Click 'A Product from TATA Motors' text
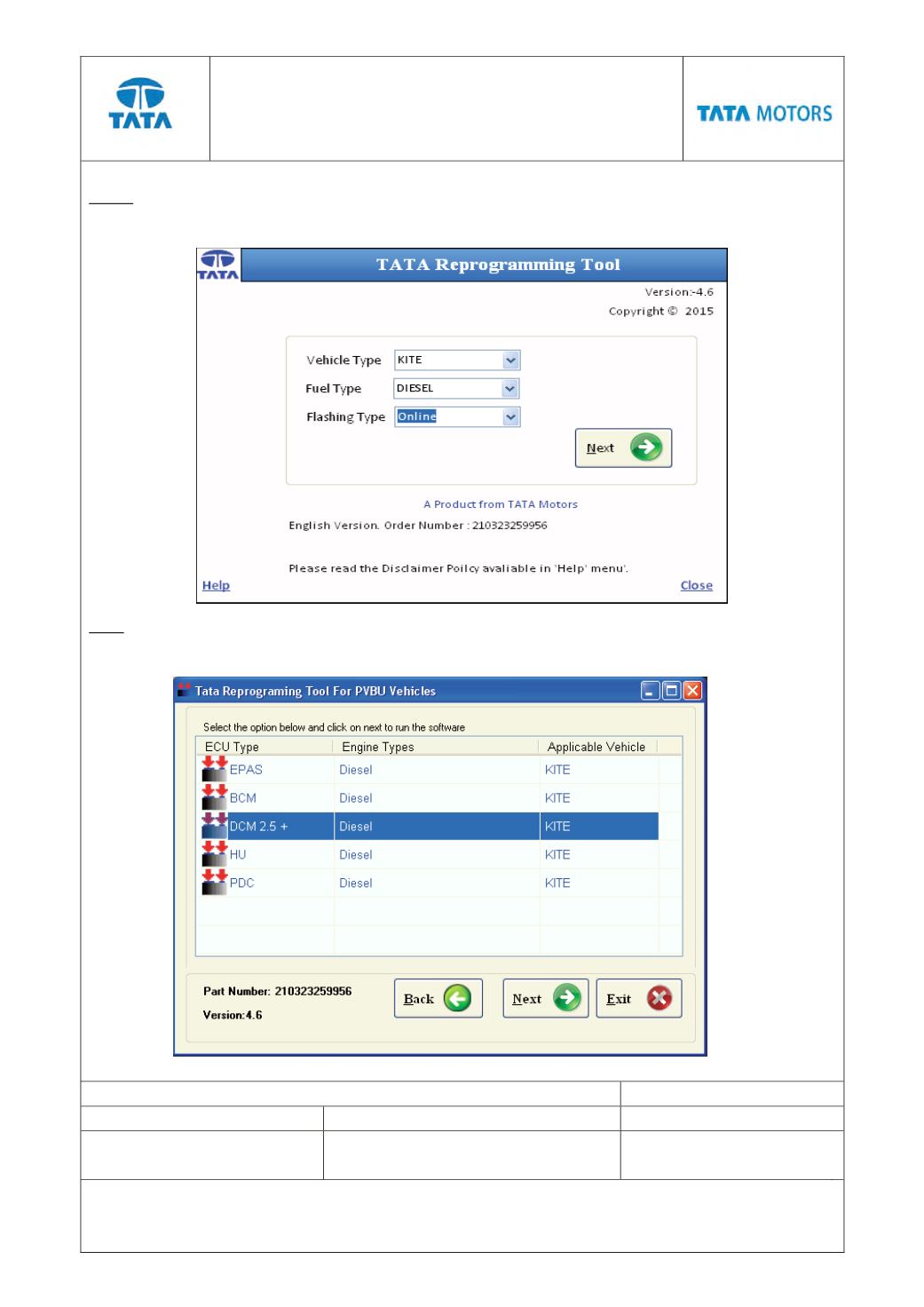Viewport: 924px width, 1307px height. tap(501, 504)
